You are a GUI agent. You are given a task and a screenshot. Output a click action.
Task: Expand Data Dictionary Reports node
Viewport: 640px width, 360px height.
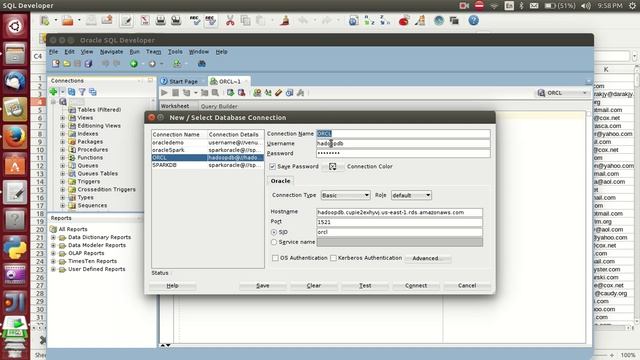point(53,237)
